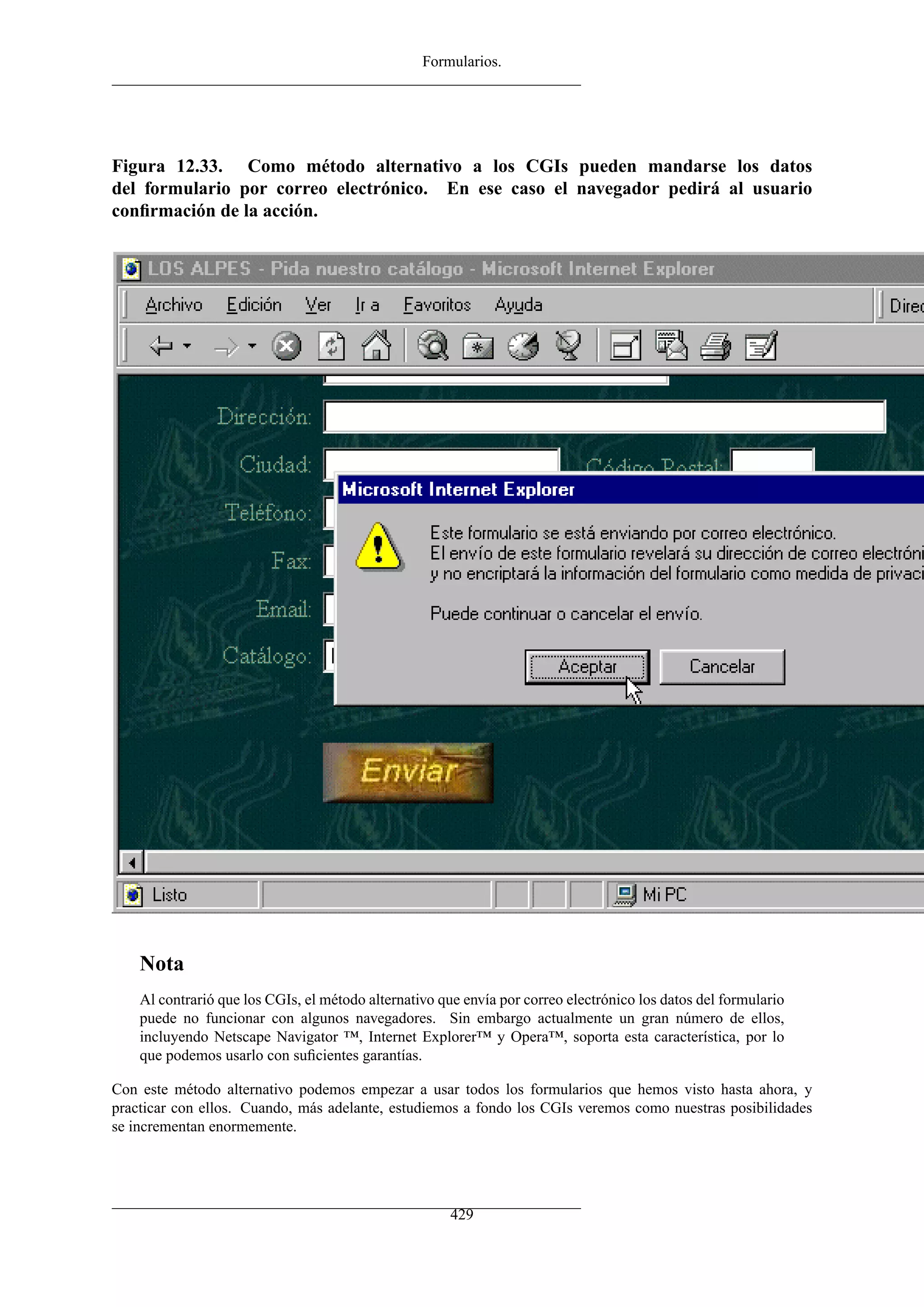The height and width of the screenshot is (1307, 924).
Task: Open the Favorites folder toolbar icon
Action: [x=477, y=346]
